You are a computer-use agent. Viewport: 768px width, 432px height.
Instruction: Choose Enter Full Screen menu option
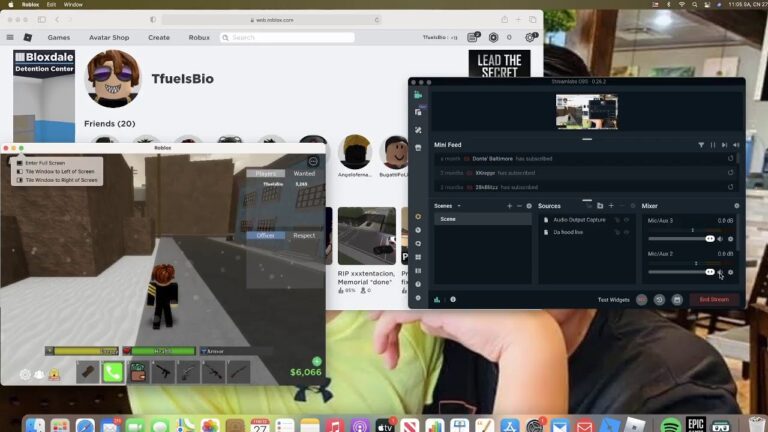[45, 163]
